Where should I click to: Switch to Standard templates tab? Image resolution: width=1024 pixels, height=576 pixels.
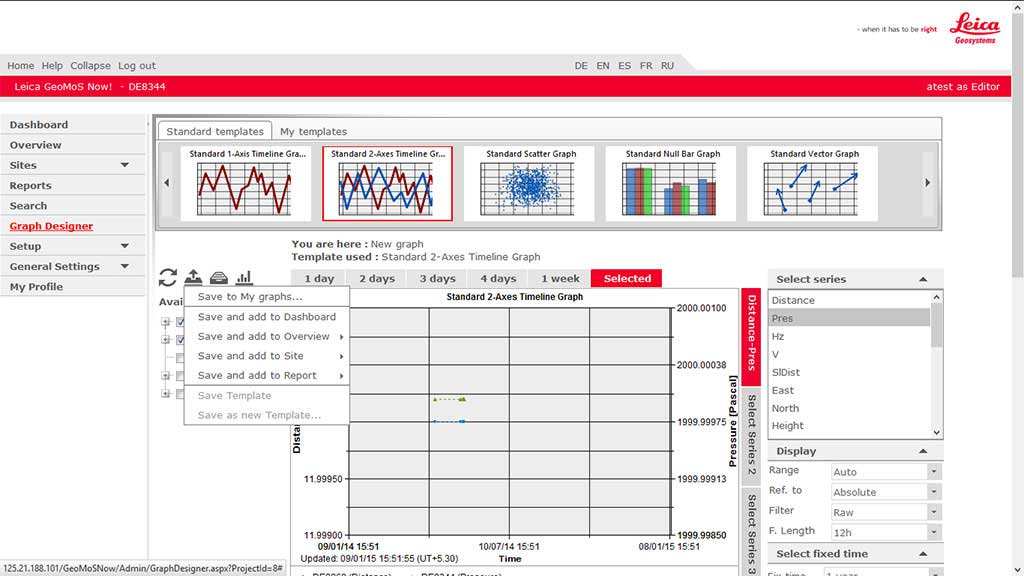(x=215, y=131)
